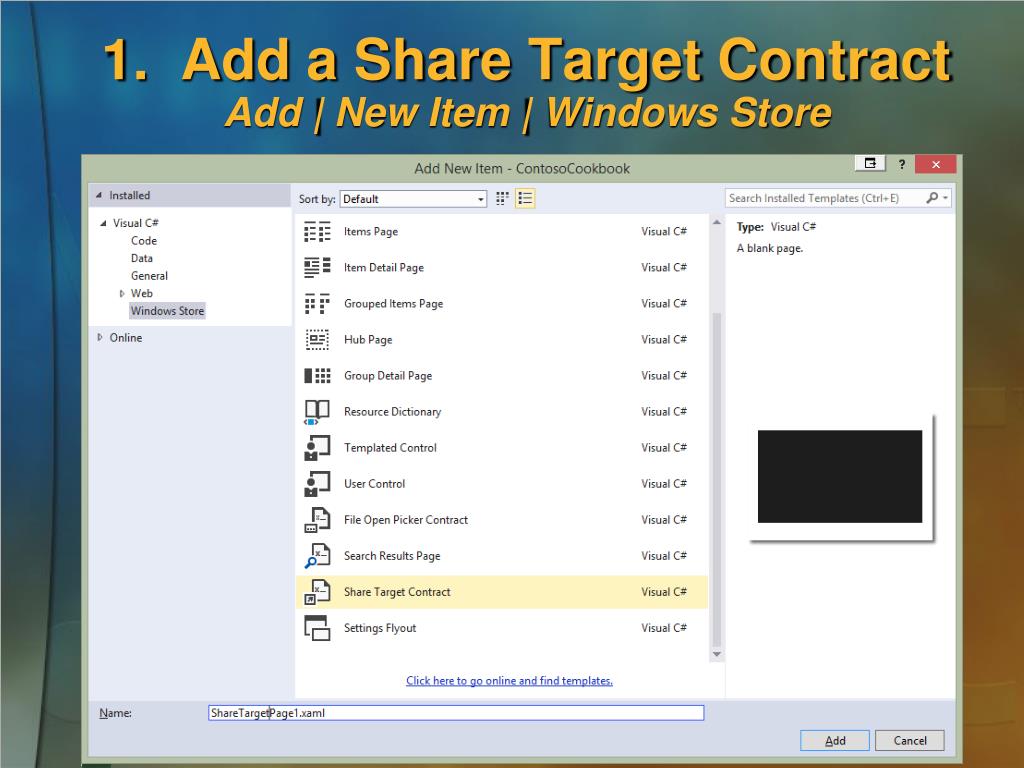Click the Installed header label
The image size is (1024, 768).
coord(129,195)
